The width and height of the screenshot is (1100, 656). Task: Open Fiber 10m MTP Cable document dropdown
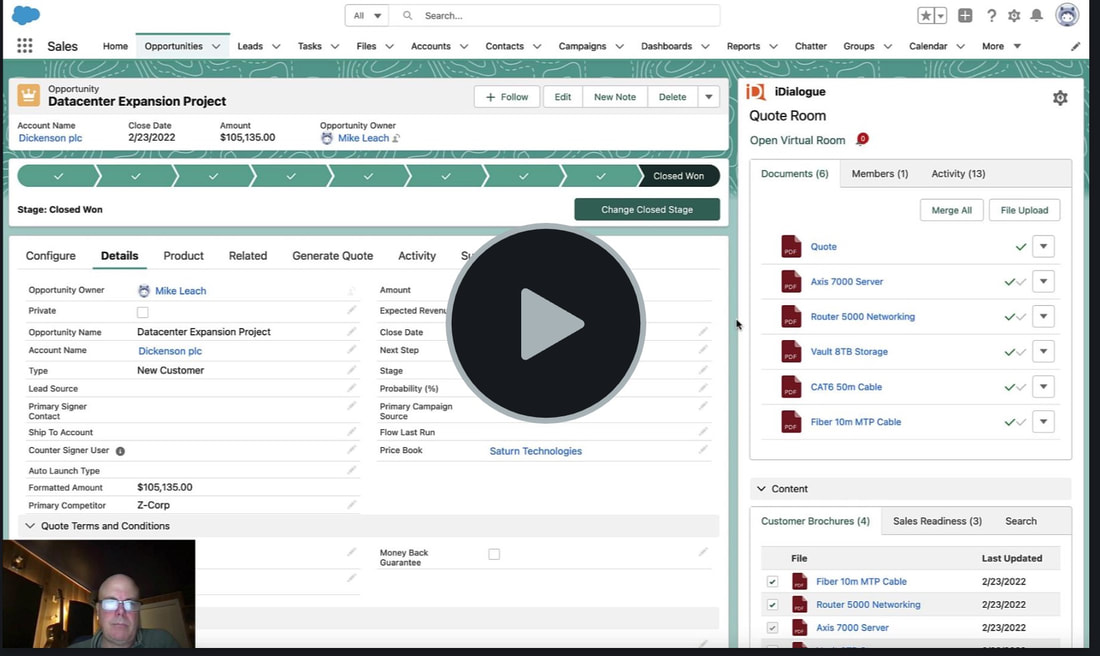[1043, 422]
